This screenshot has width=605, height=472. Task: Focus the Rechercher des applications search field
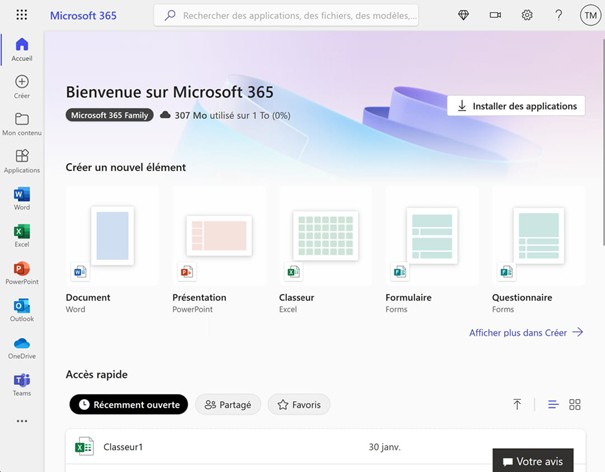pyautogui.click(x=286, y=15)
